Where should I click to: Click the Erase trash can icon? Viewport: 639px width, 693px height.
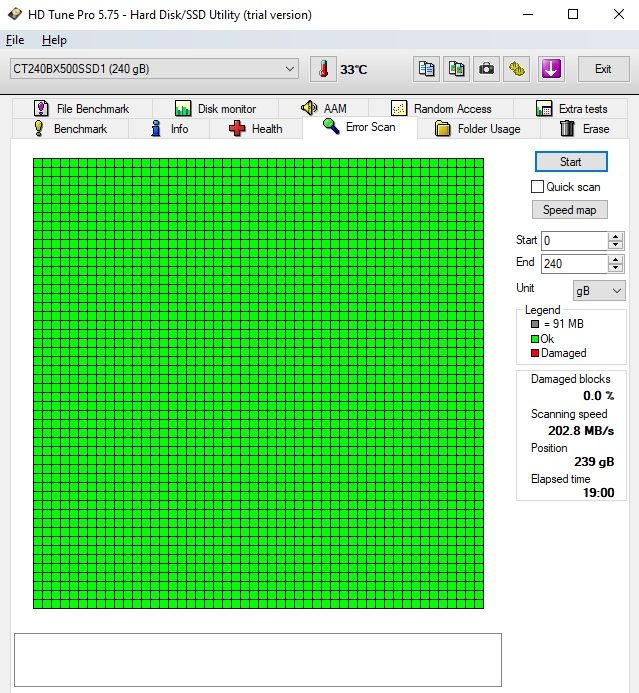click(567, 128)
